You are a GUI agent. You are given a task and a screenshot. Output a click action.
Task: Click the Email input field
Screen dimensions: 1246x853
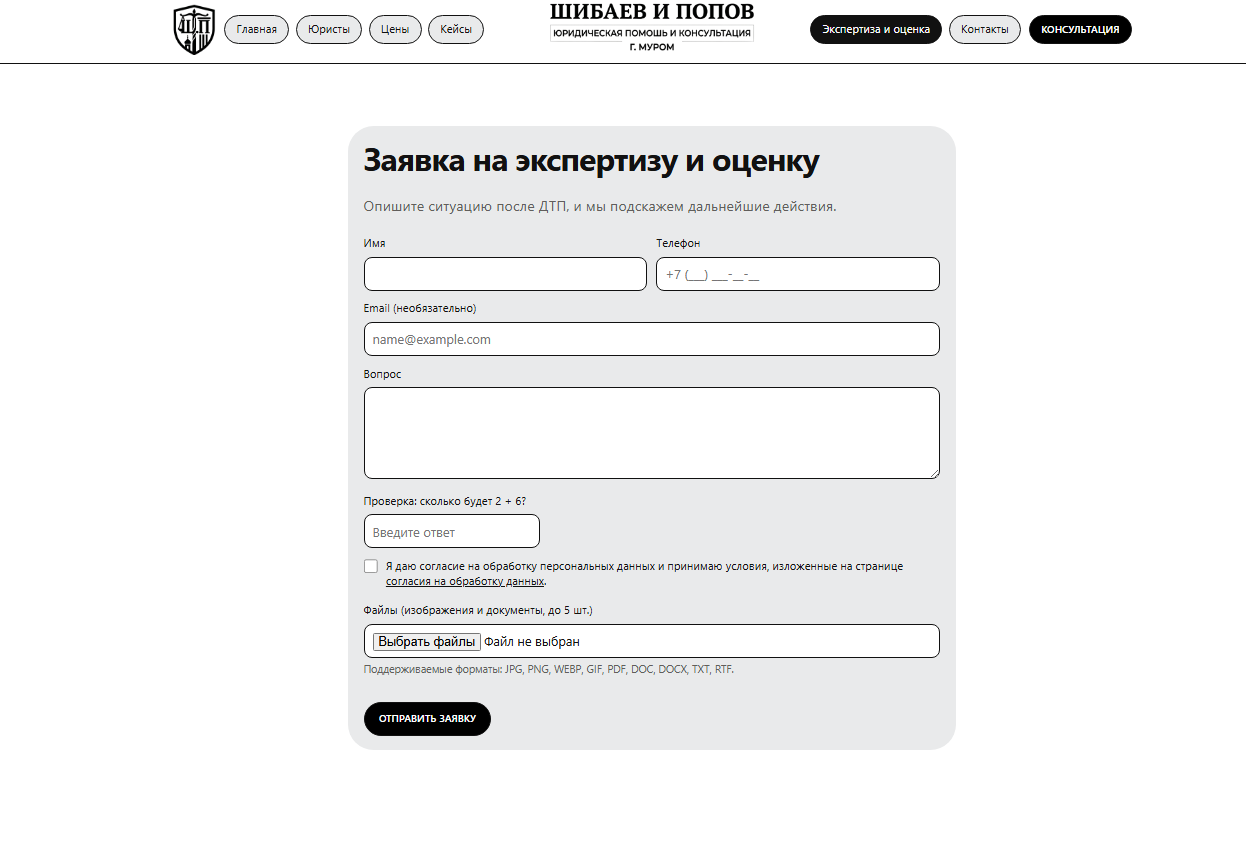click(x=652, y=339)
